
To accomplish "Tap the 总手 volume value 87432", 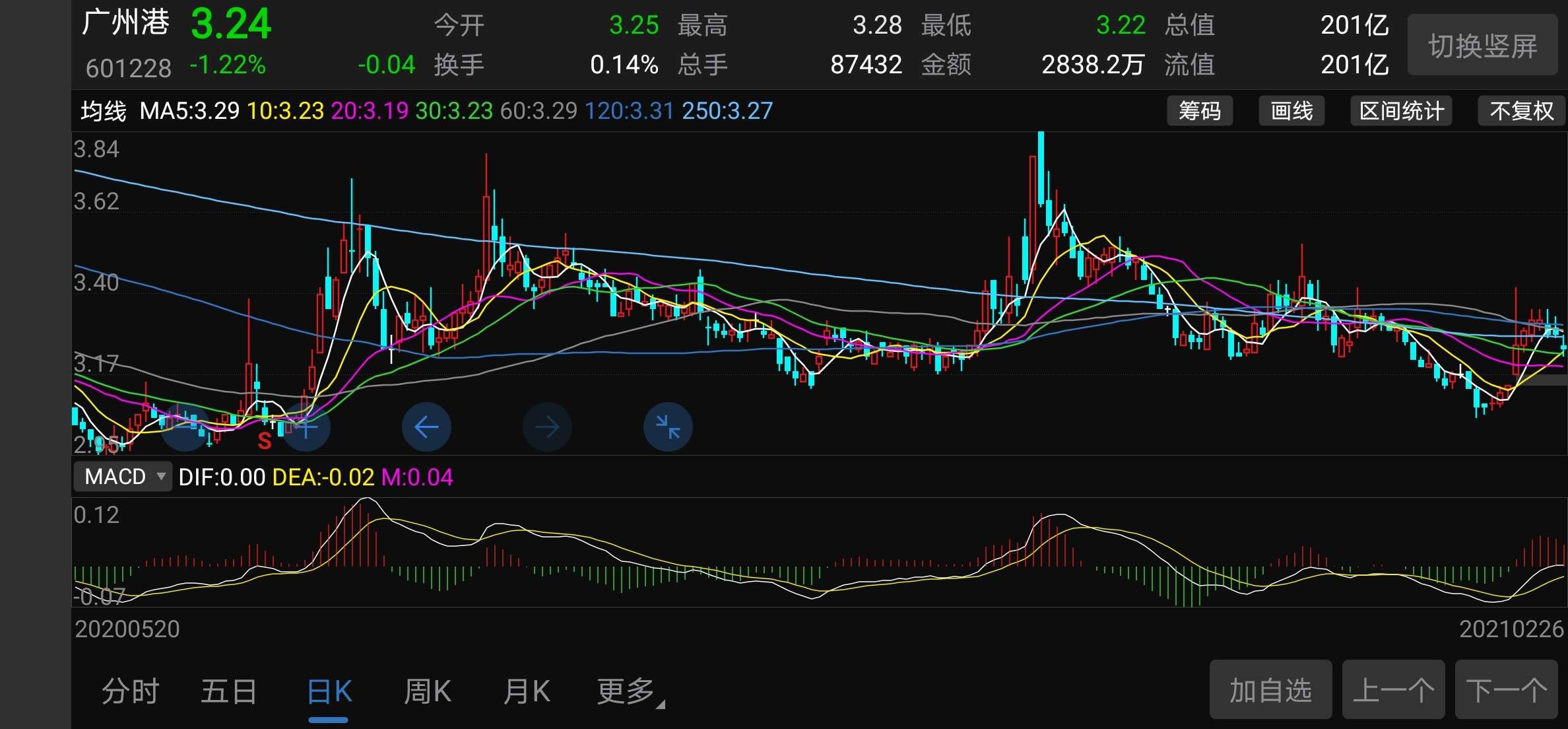I will click(866, 65).
